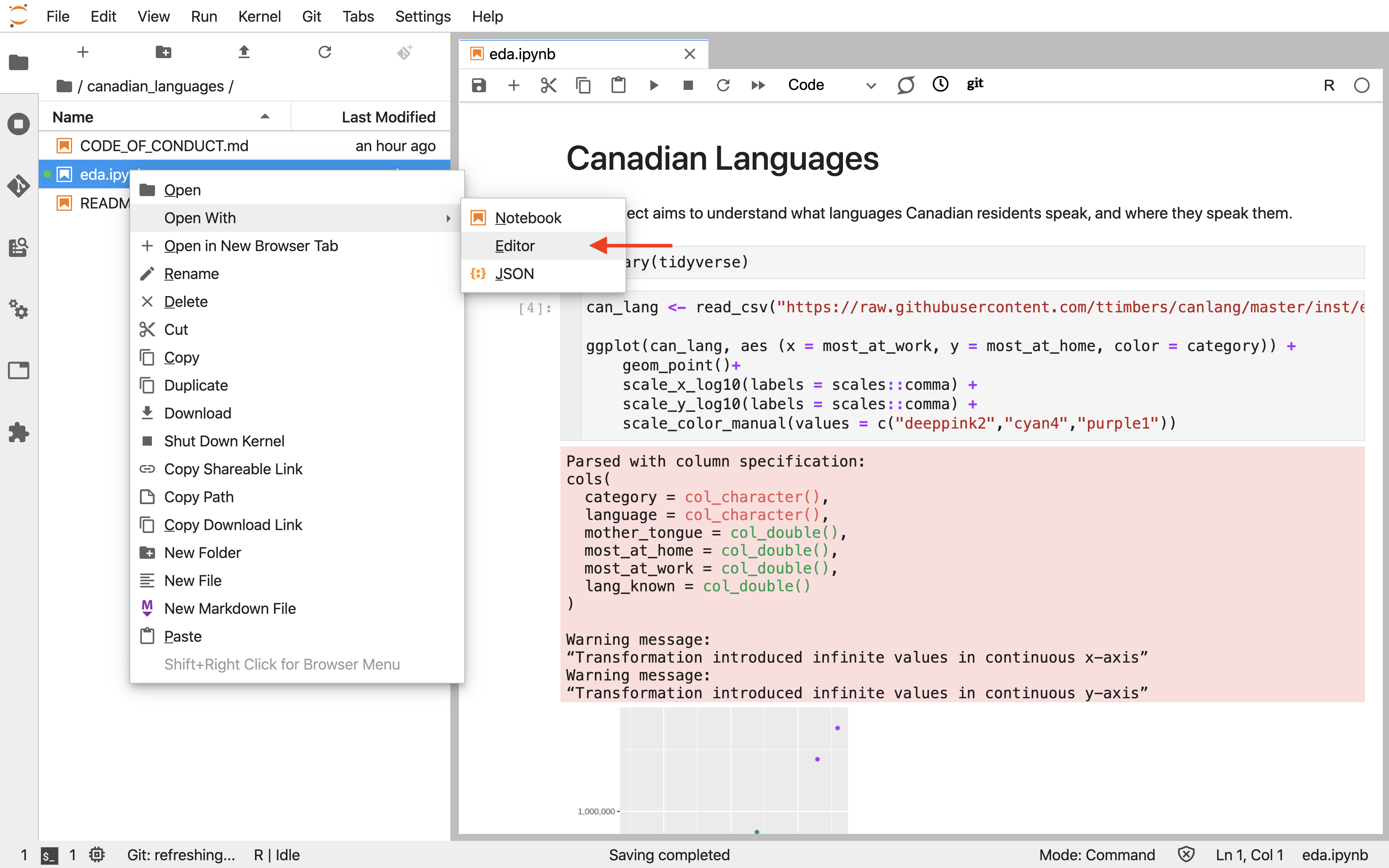
Task: Copy the selected cell from notebook toolbar
Action: [x=583, y=86]
